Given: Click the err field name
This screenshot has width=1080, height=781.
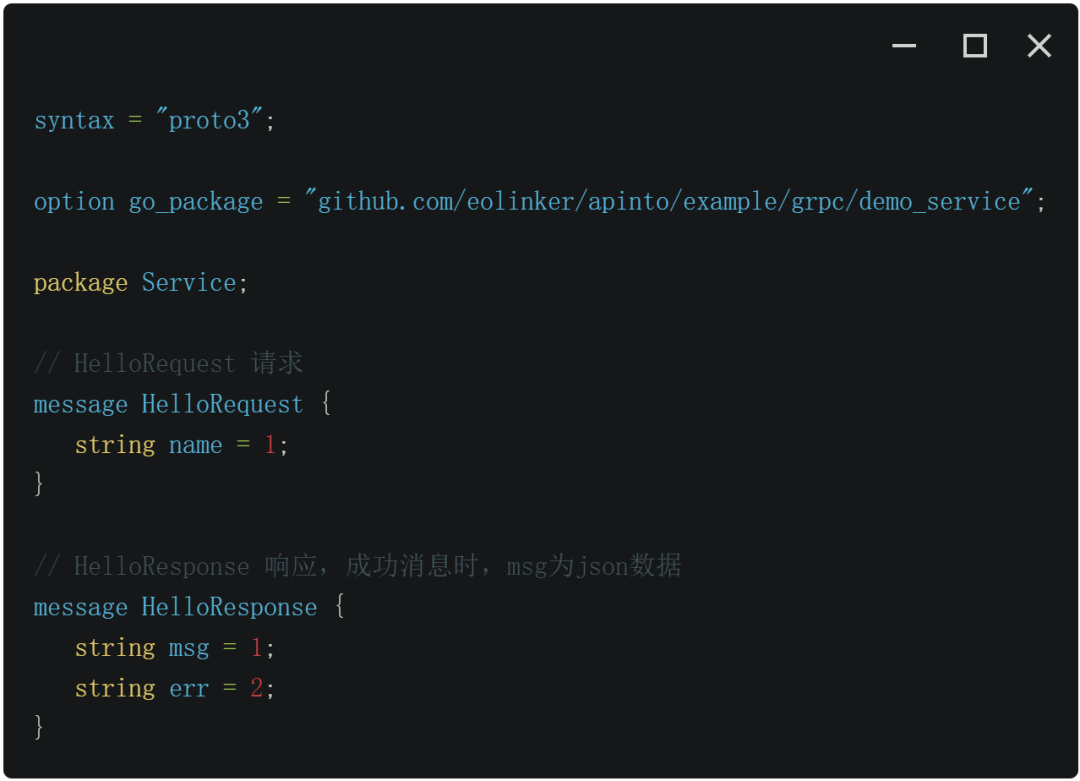Looking at the screenshot, I should tap(189, 689).
